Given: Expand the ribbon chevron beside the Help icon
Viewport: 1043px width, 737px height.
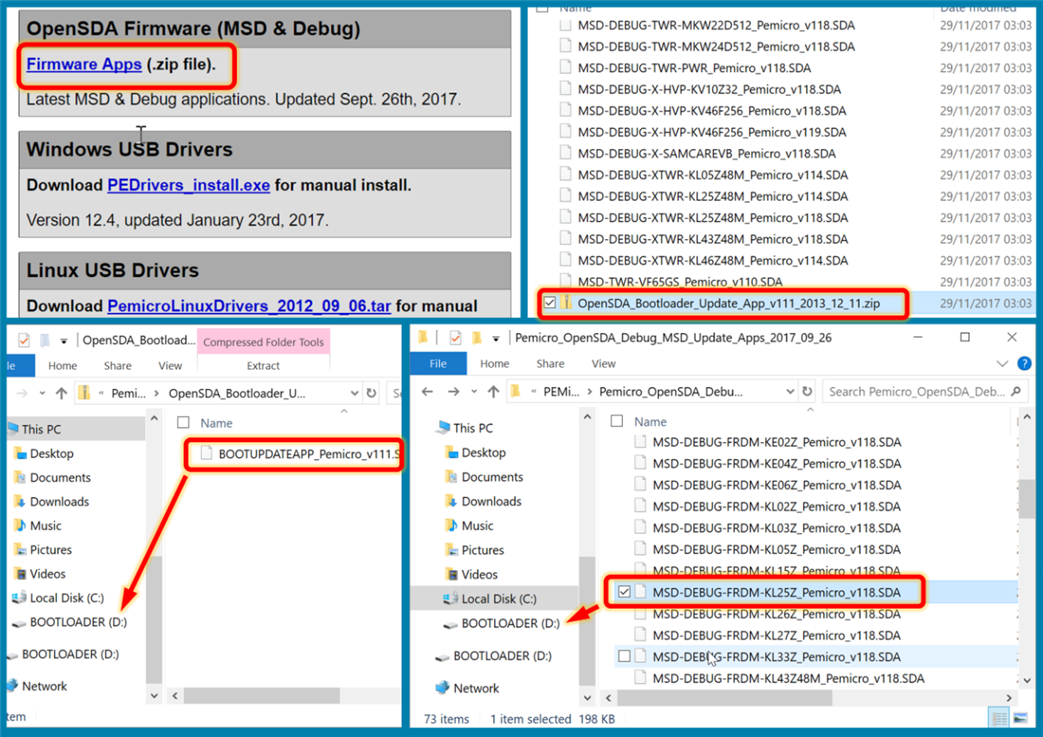Looking at the screenshot, I should click(x=1002, y=364).
